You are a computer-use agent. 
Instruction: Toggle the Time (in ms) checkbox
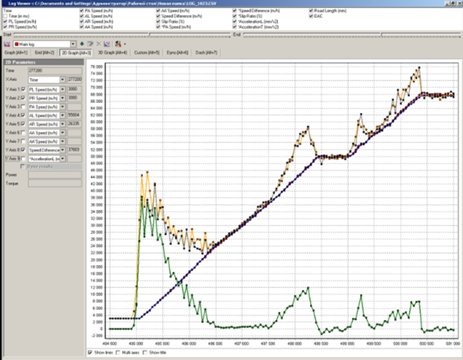point(5,16)
